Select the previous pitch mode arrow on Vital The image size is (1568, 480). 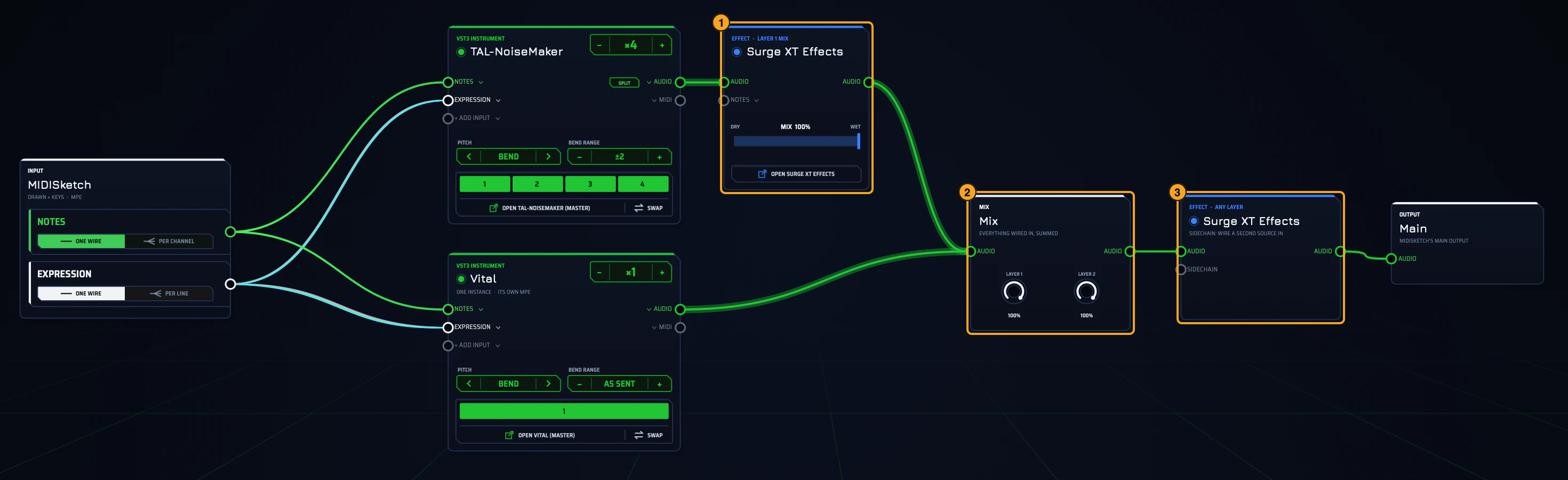[x=469, y=384]
